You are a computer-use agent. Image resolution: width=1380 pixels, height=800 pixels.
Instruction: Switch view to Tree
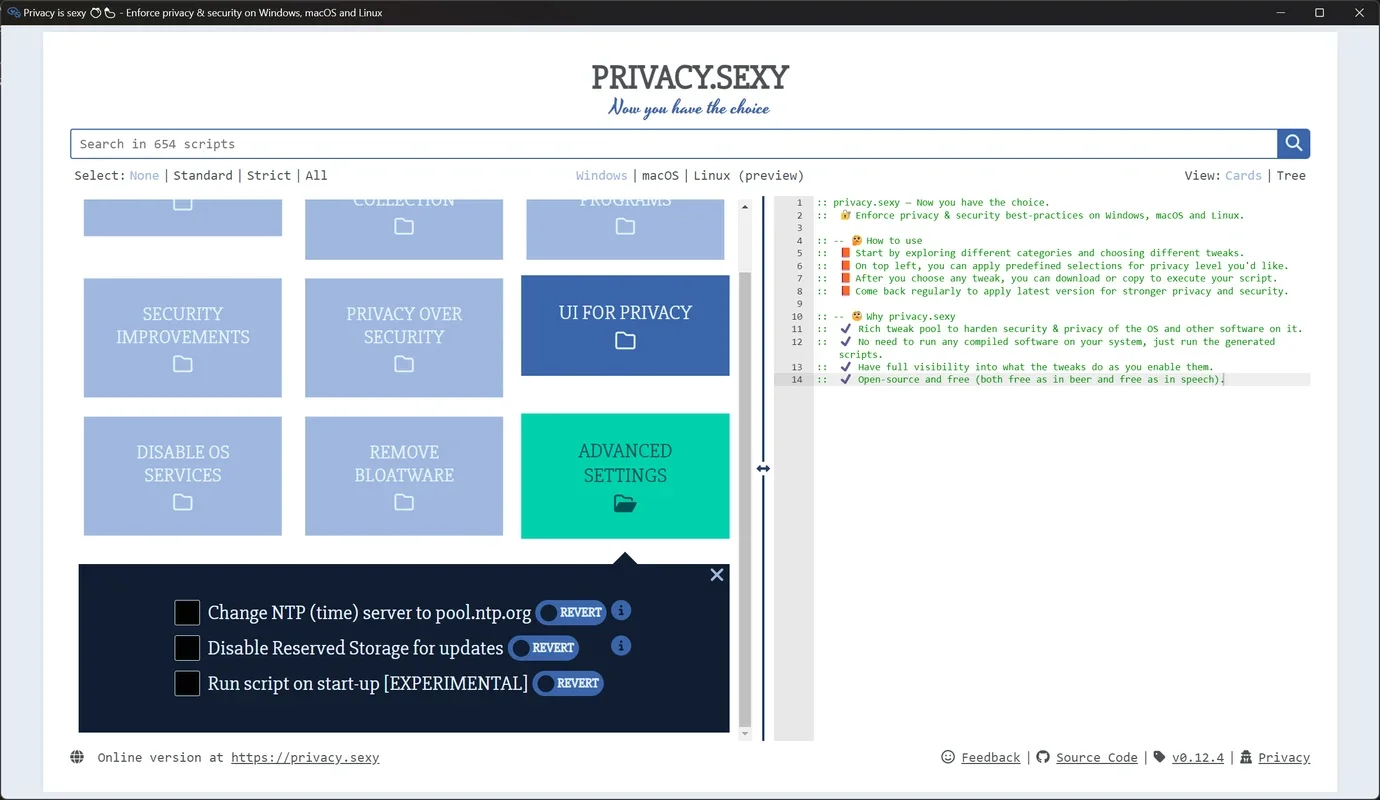pyautogui.click(x=1291, y=175)
